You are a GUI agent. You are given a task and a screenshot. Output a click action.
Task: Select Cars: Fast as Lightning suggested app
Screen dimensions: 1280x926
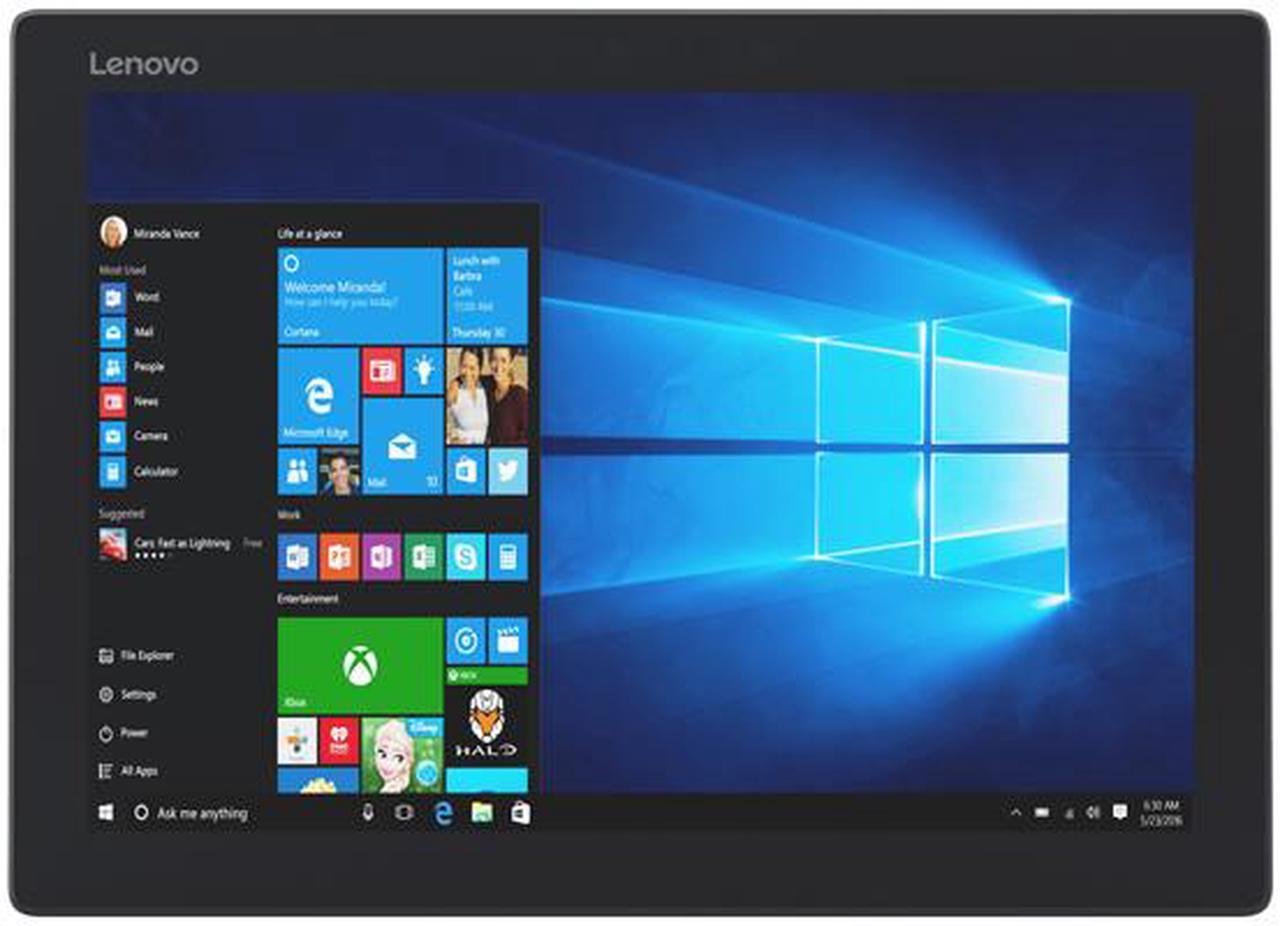click(x=181, y=545)
